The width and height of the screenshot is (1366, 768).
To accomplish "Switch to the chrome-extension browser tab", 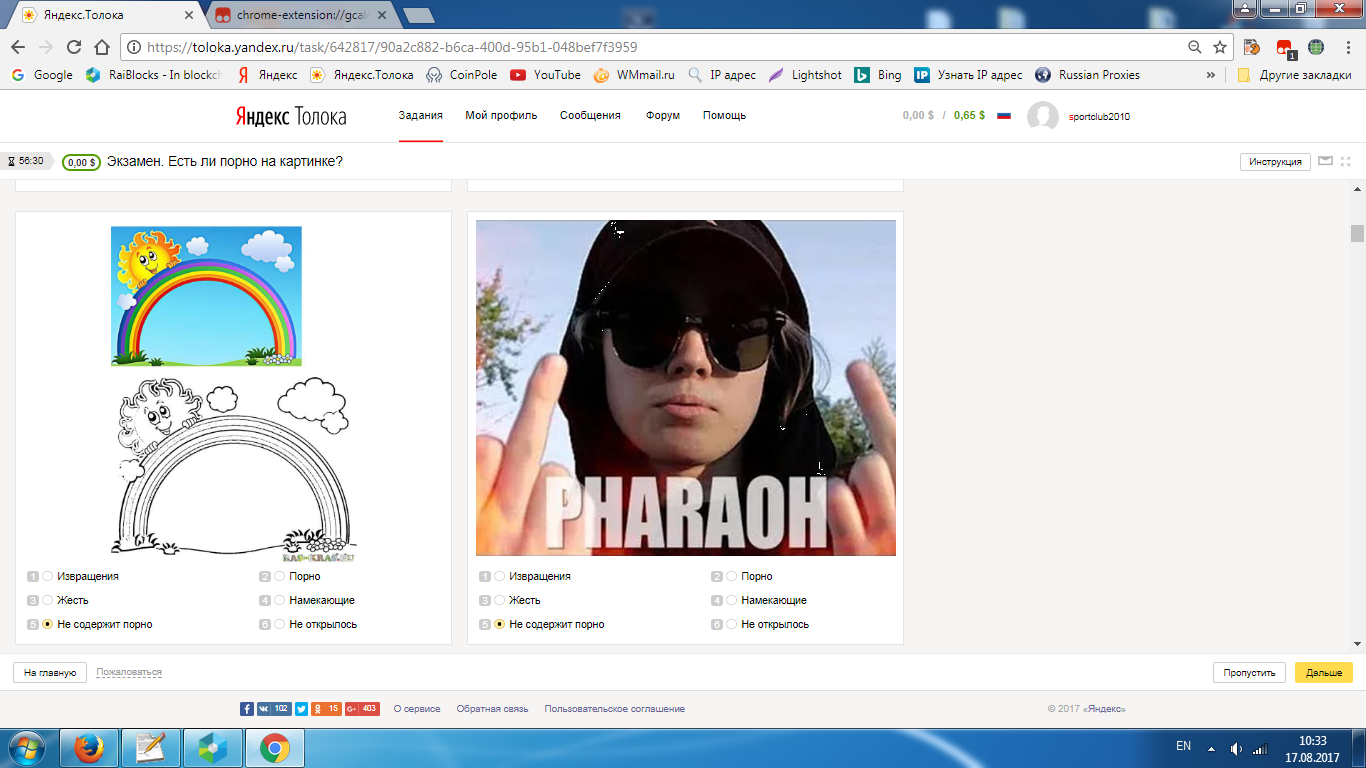I will [x=302, y=16].
